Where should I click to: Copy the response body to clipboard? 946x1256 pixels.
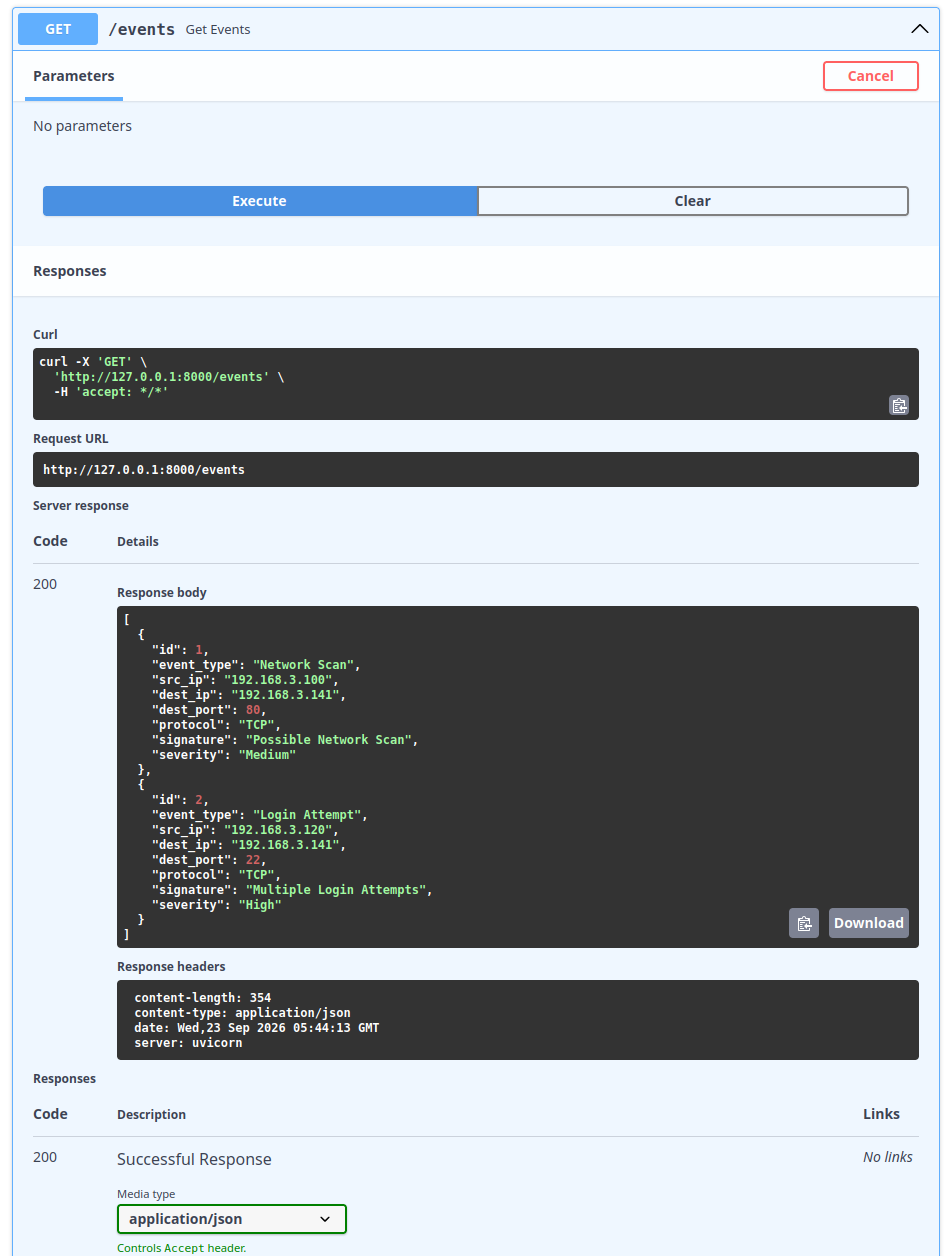804,923
